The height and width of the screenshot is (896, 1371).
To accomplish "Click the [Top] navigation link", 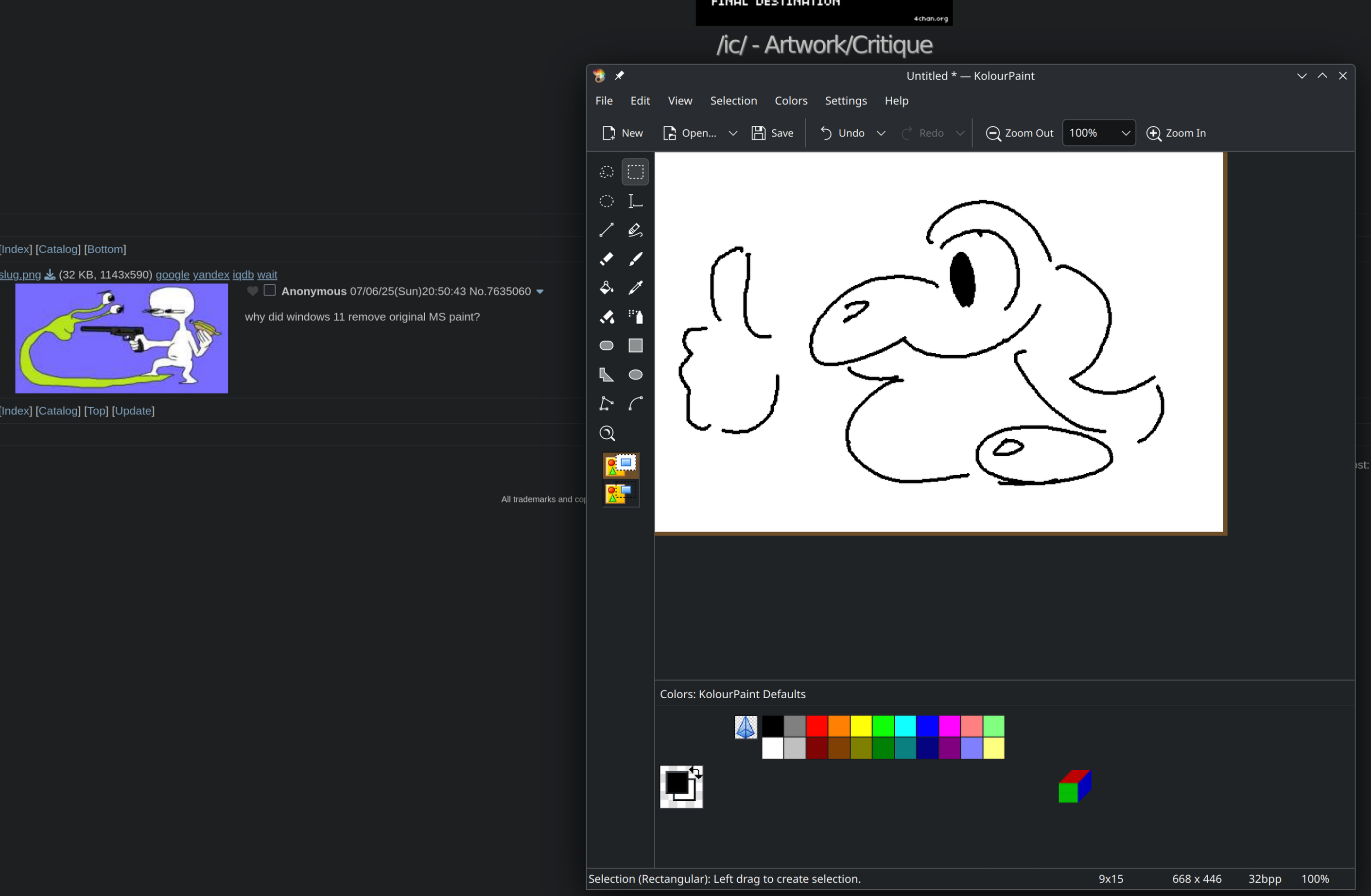I will click(96, 411).
